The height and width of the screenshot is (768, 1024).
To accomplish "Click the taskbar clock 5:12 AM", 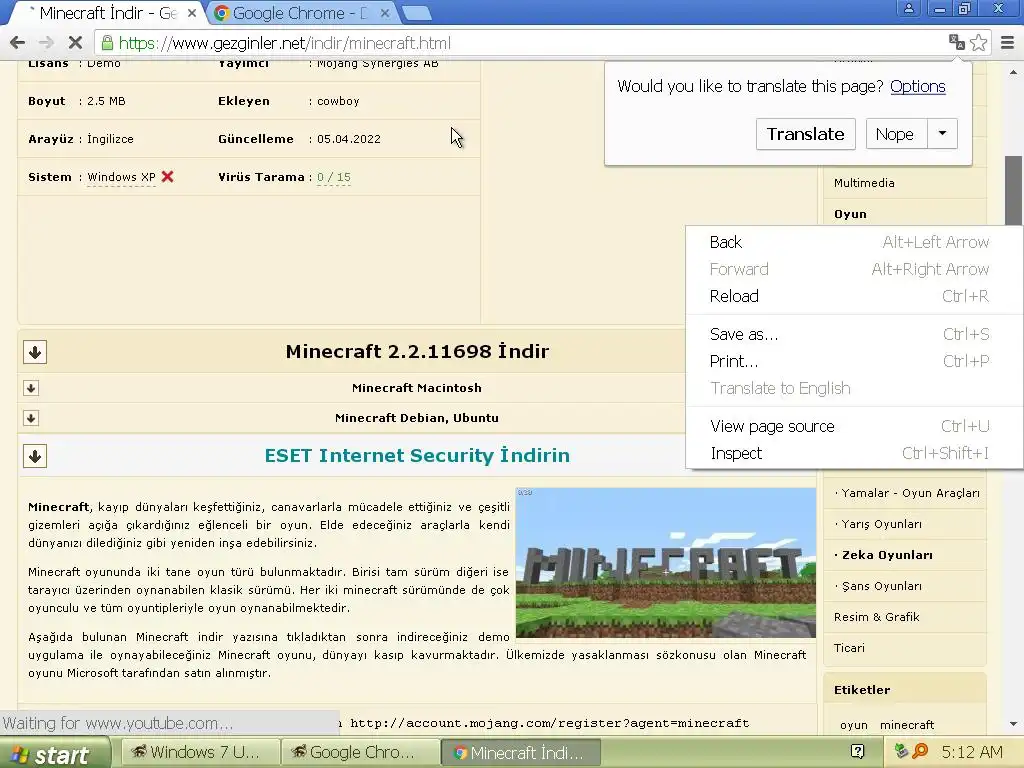I will [x=972, y=752].
